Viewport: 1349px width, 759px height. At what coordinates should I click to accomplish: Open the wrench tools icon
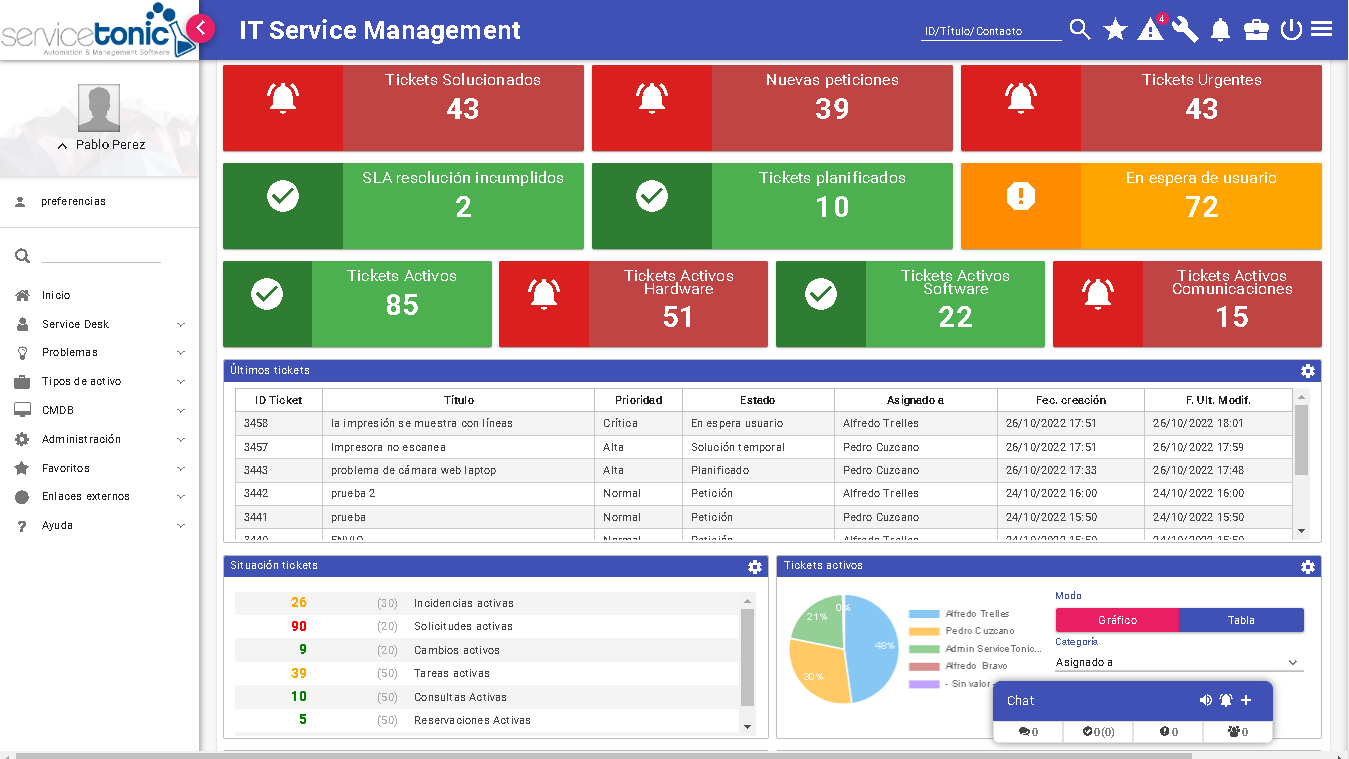[1185, 30]
